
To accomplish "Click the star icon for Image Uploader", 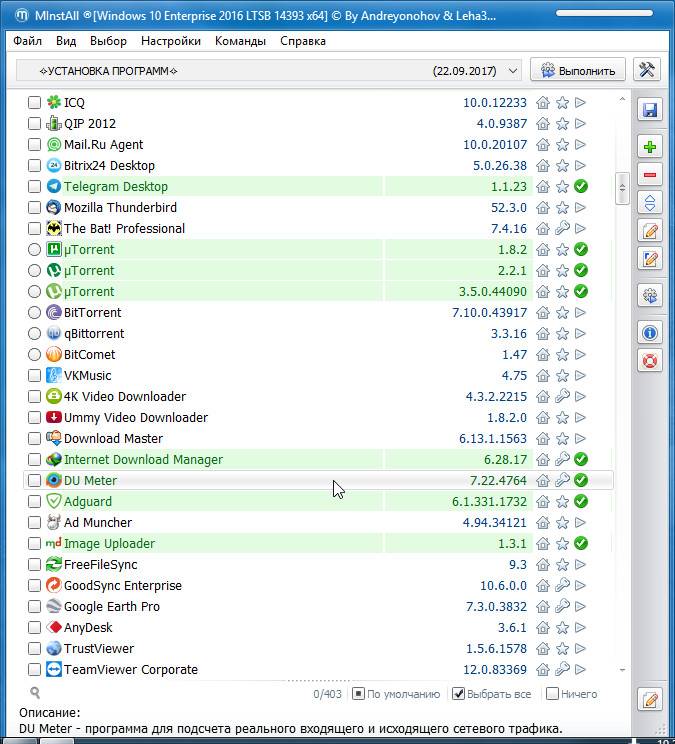I will pos(562,543).
